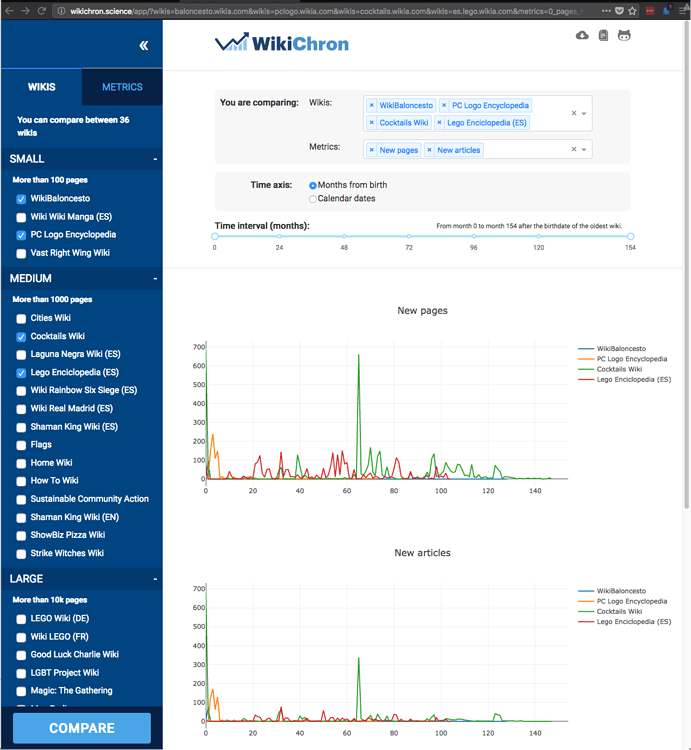Open the red extension icon in toolbar
691x750 pixels.
[x=650, y=11]
